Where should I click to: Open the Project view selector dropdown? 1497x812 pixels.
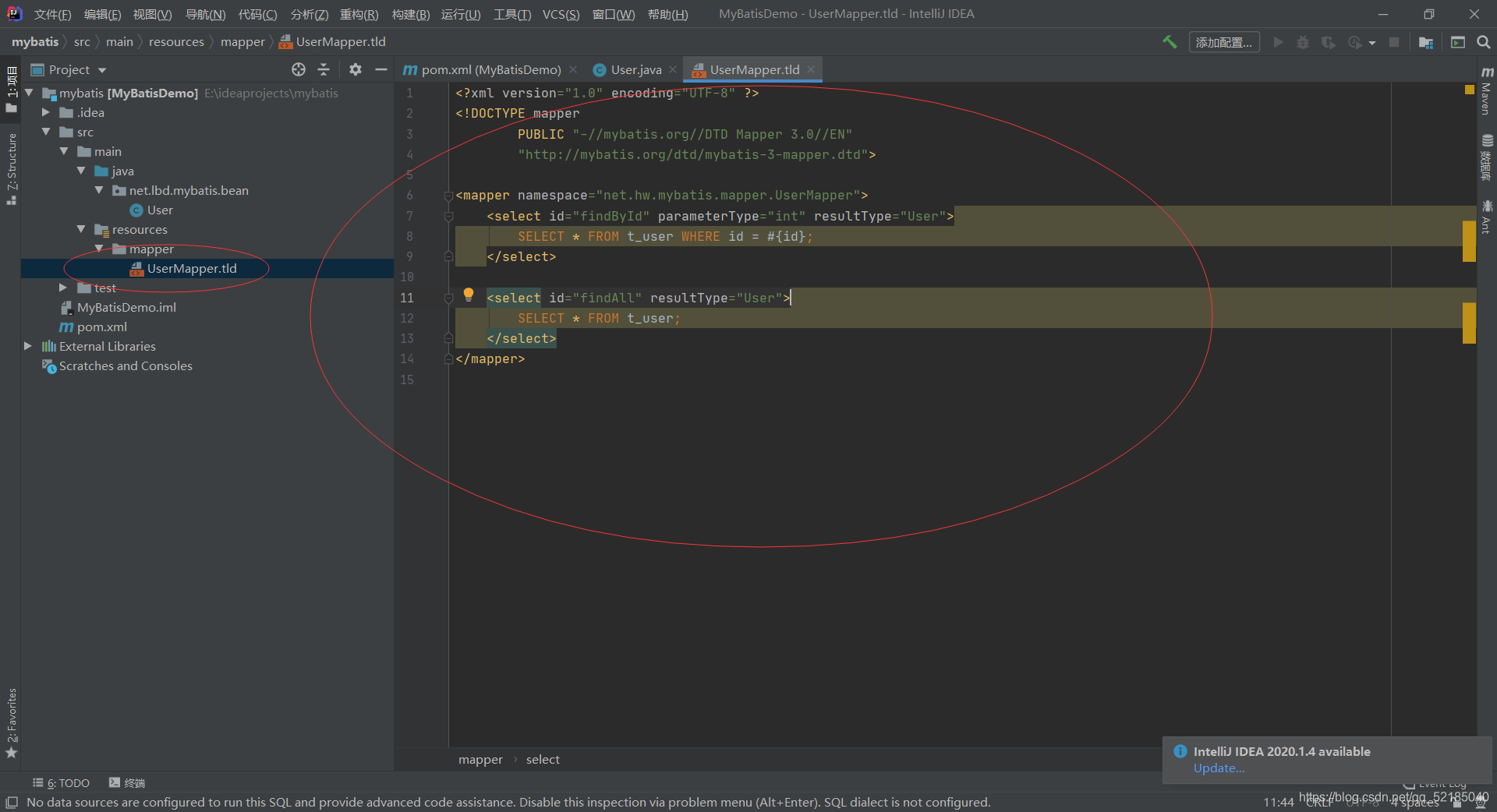[68, 69]
